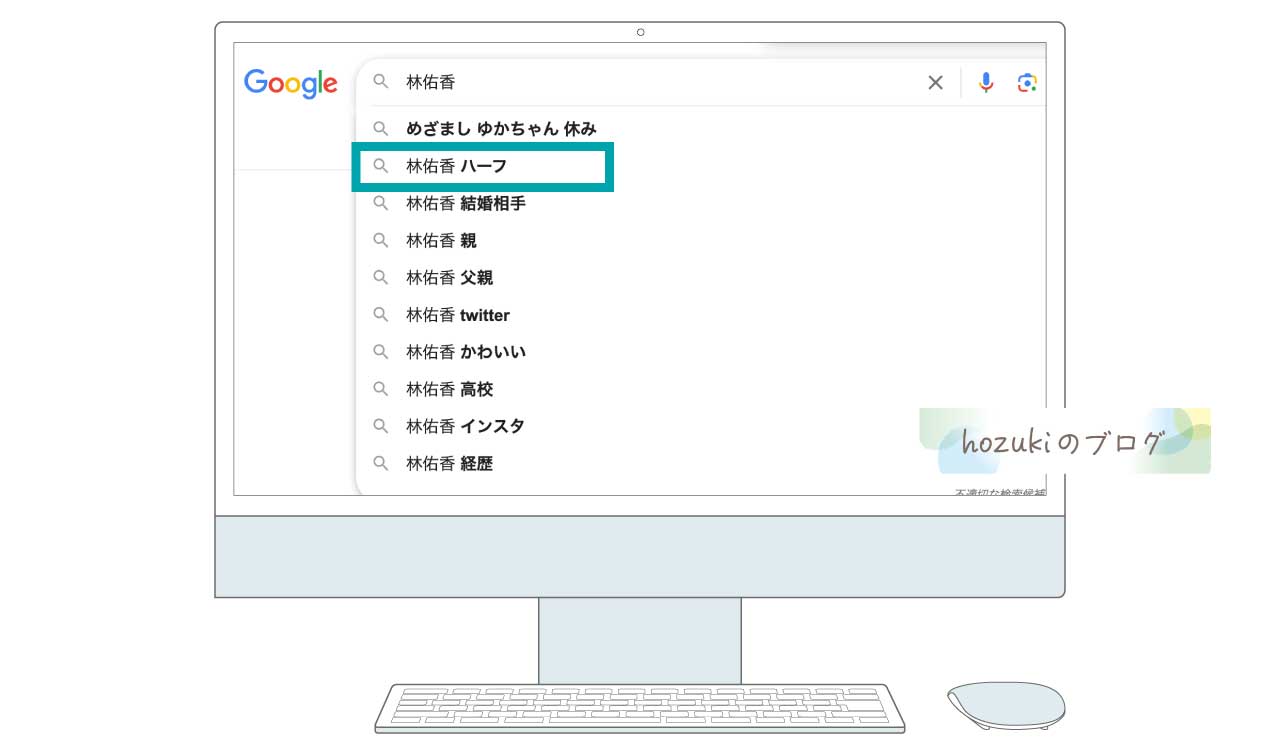Image resolution: width=1280 pixels, height=750 pixels.
Task: Click search icon beside 林佑香 高校
Action: 380,389
